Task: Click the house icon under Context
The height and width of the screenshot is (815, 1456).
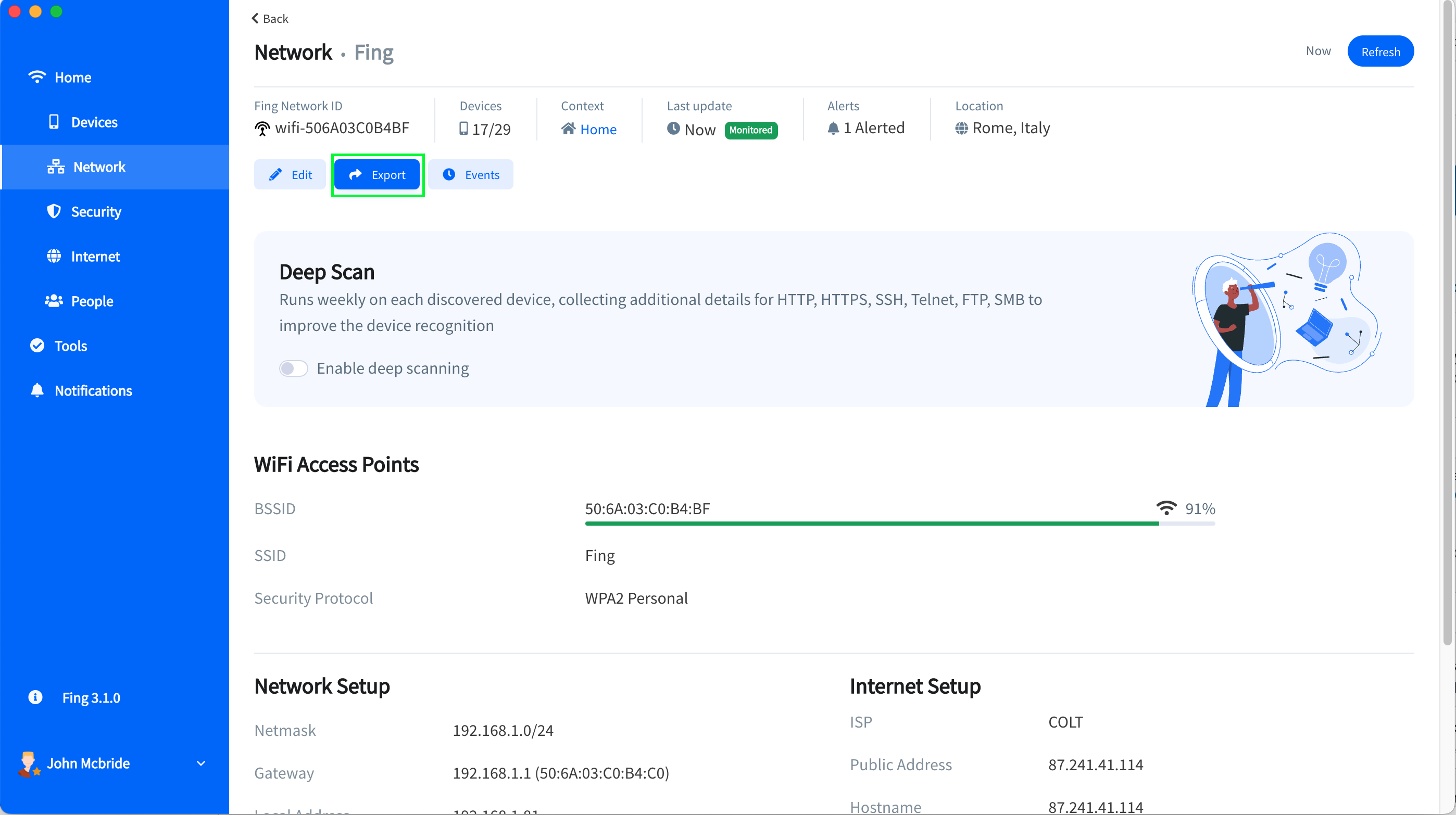Action: (x=569, y=129)
